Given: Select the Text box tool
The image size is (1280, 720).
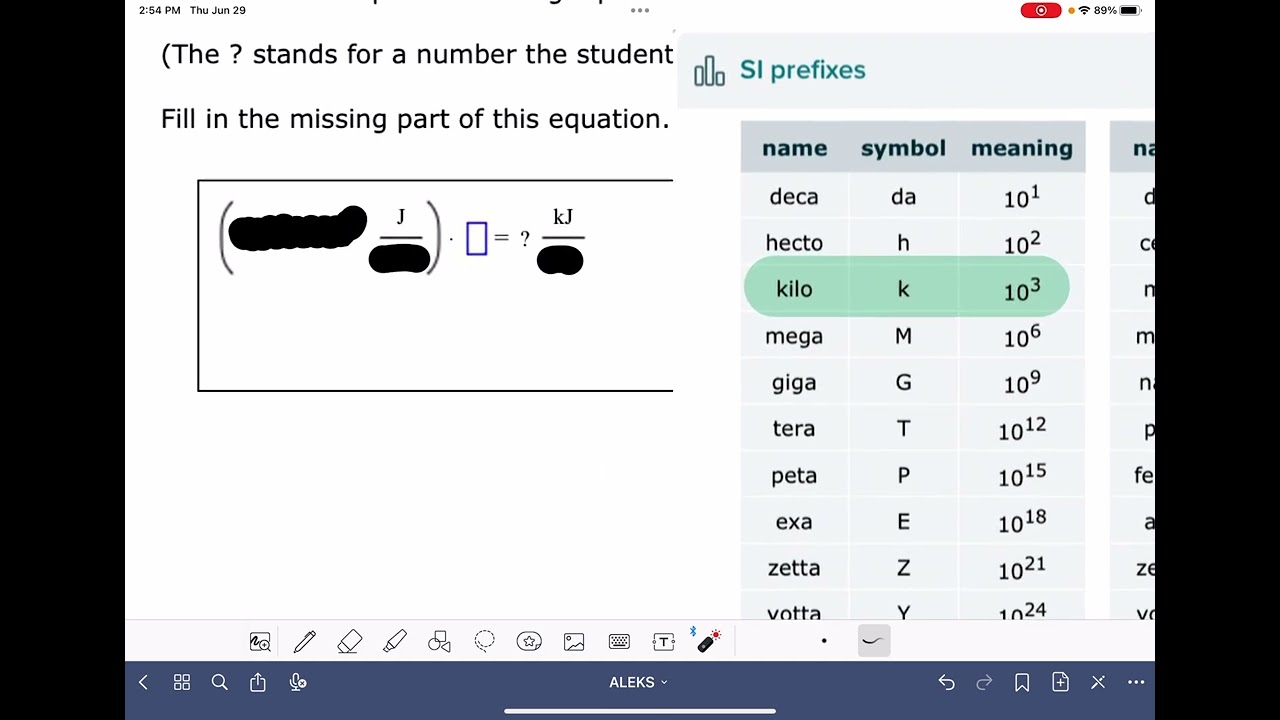Looking at the screenshot, I should pyautogui.click(x=664, y=642).
